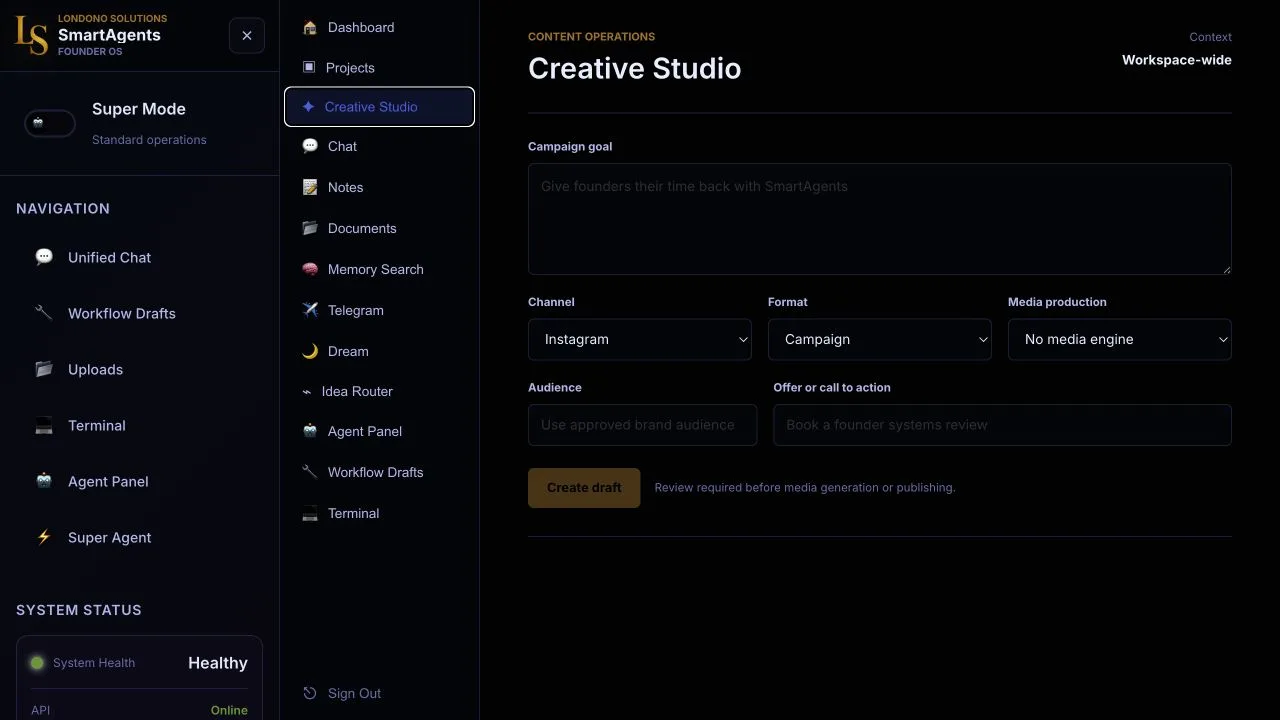Viewport: 1280px width, 720px height.
Task: Click the robot icon beside left Agent Panel
Action: 44,481
